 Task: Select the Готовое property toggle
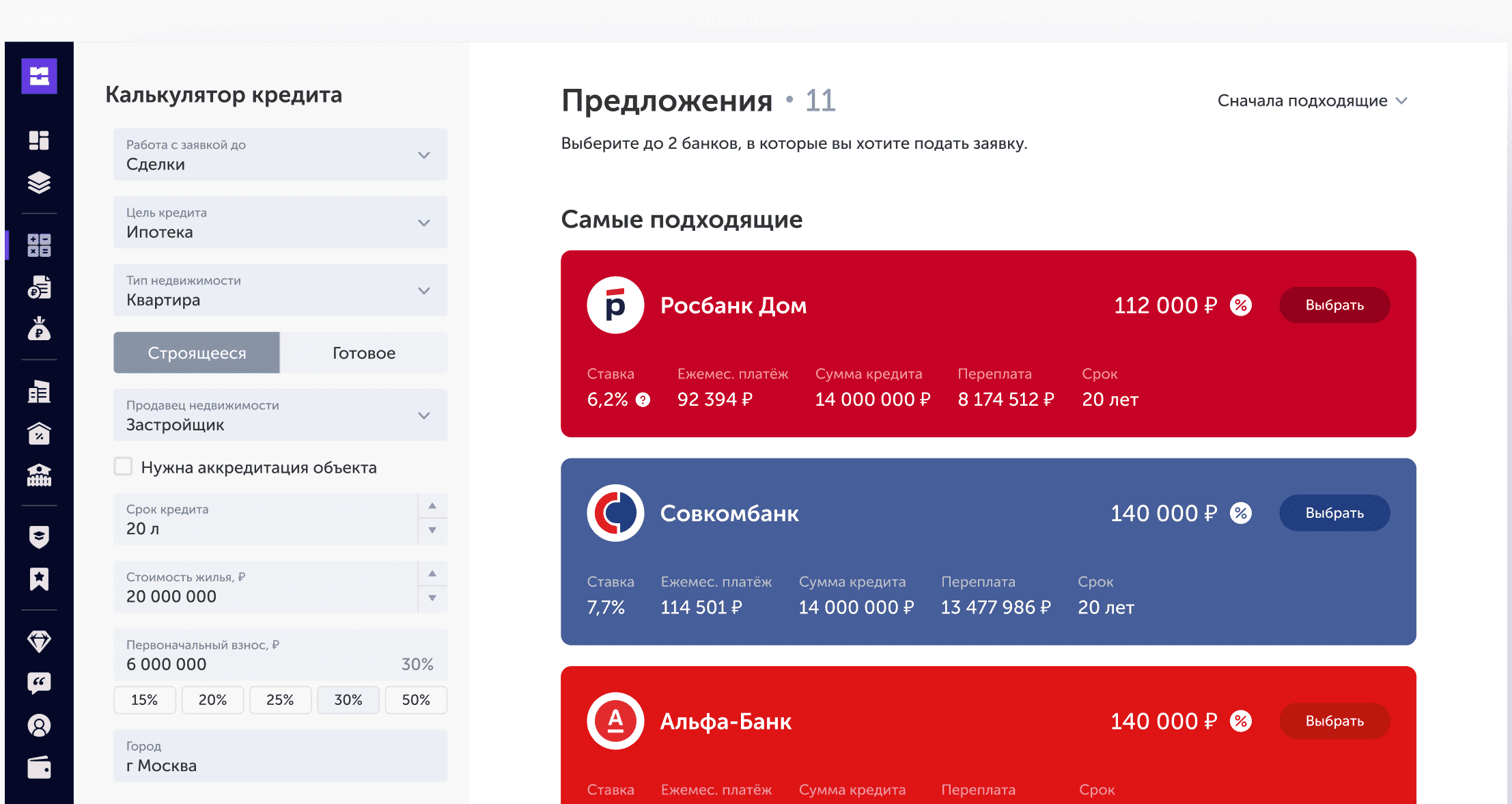tap(364, 352)
